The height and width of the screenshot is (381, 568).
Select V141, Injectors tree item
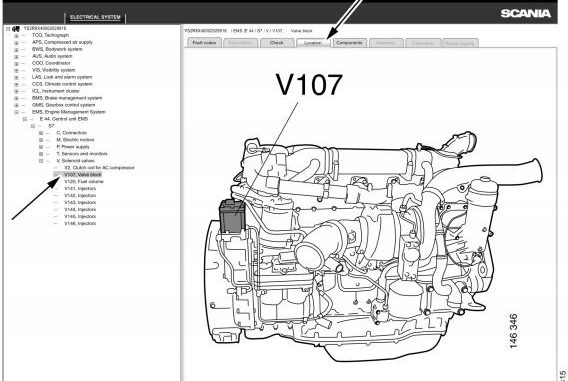tap(80, 189)
